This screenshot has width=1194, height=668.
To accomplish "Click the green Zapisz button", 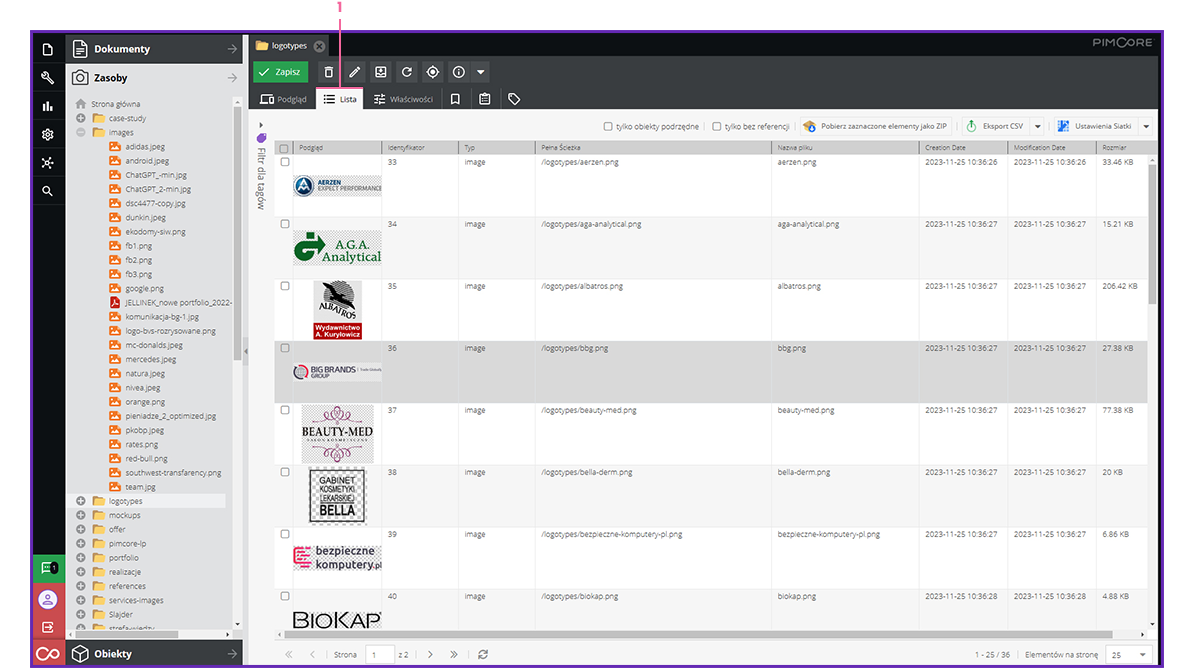I will click(x=280, y=72).
